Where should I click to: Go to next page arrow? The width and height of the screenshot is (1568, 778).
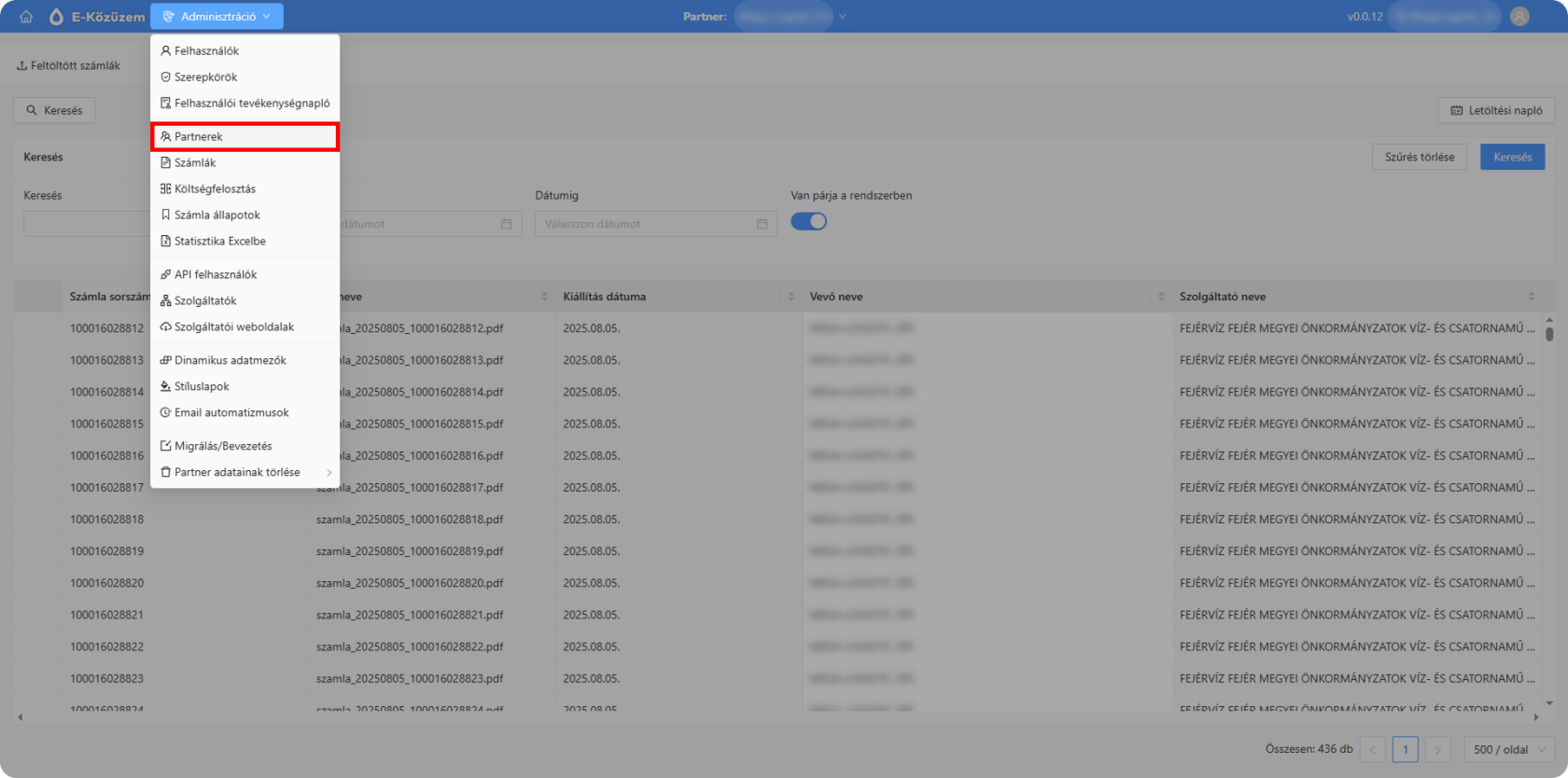(x=1438, y=749)
